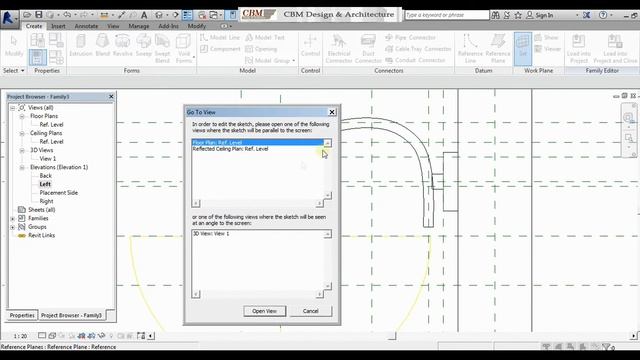Viewport: 640px width, 360px height.
Task: Collapse the 3D Views node
Action: 22,151
